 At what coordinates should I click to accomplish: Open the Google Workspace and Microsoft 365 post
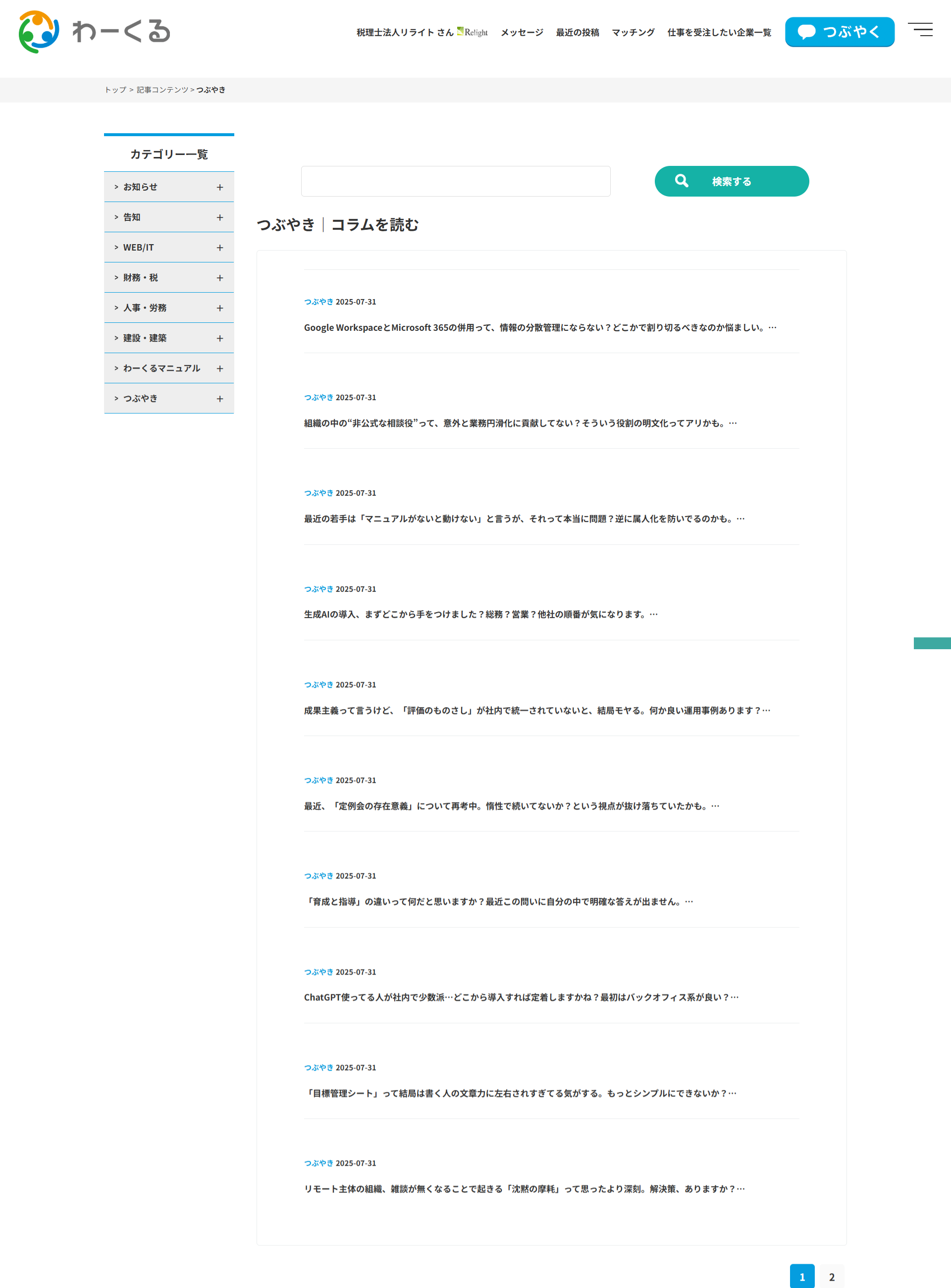539,327
